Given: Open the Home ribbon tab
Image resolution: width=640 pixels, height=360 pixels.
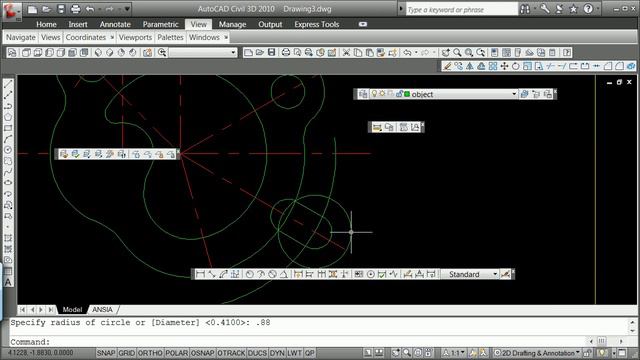Looking at the screenshot, I should [46, 24].
